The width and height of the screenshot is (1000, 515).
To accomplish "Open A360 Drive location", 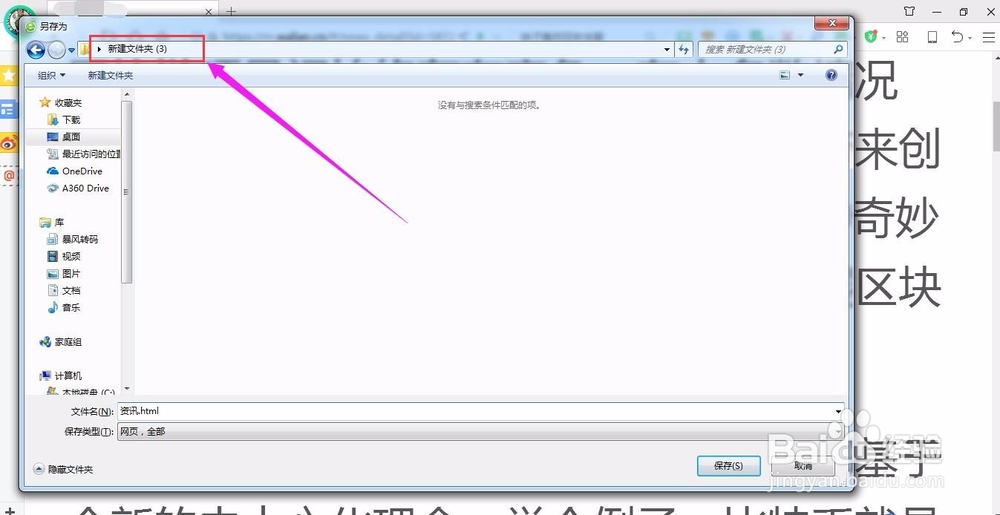I will point(78,188).
